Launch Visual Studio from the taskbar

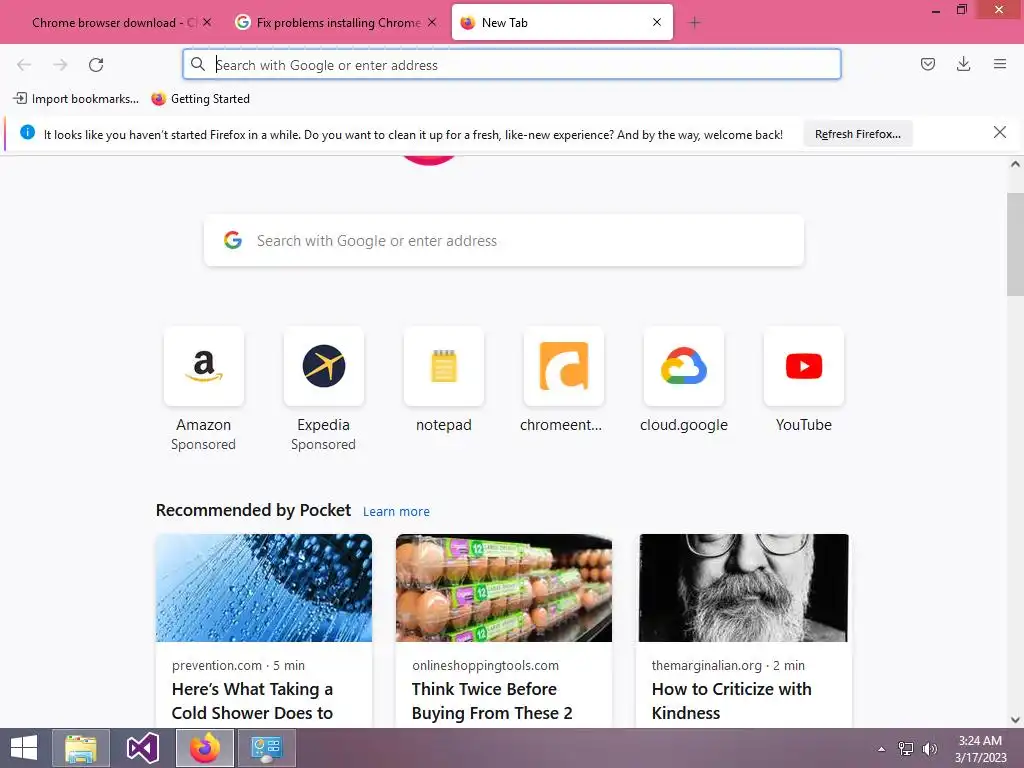coord(142,748)
